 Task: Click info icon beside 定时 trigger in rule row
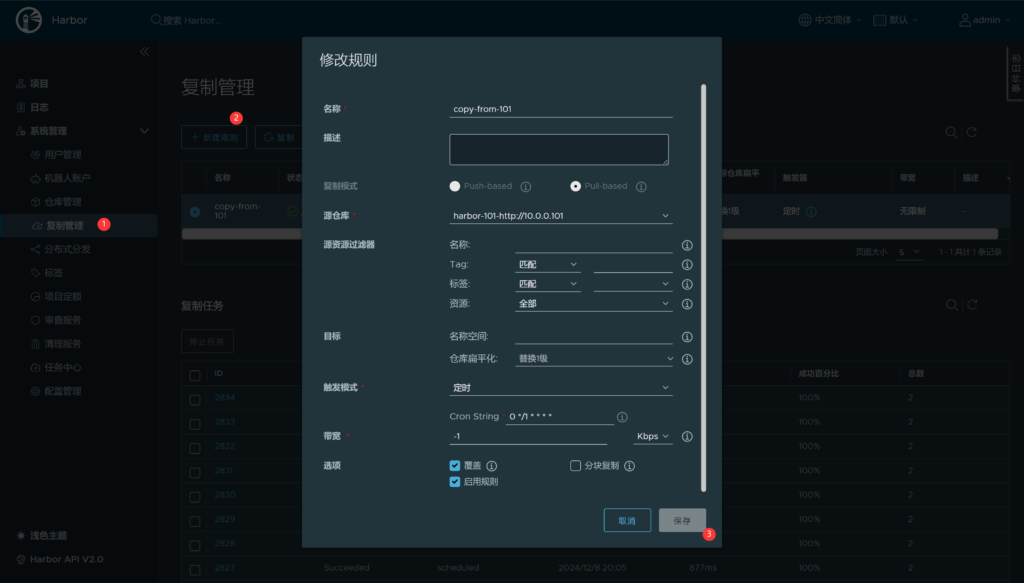[x=811, y=212]
